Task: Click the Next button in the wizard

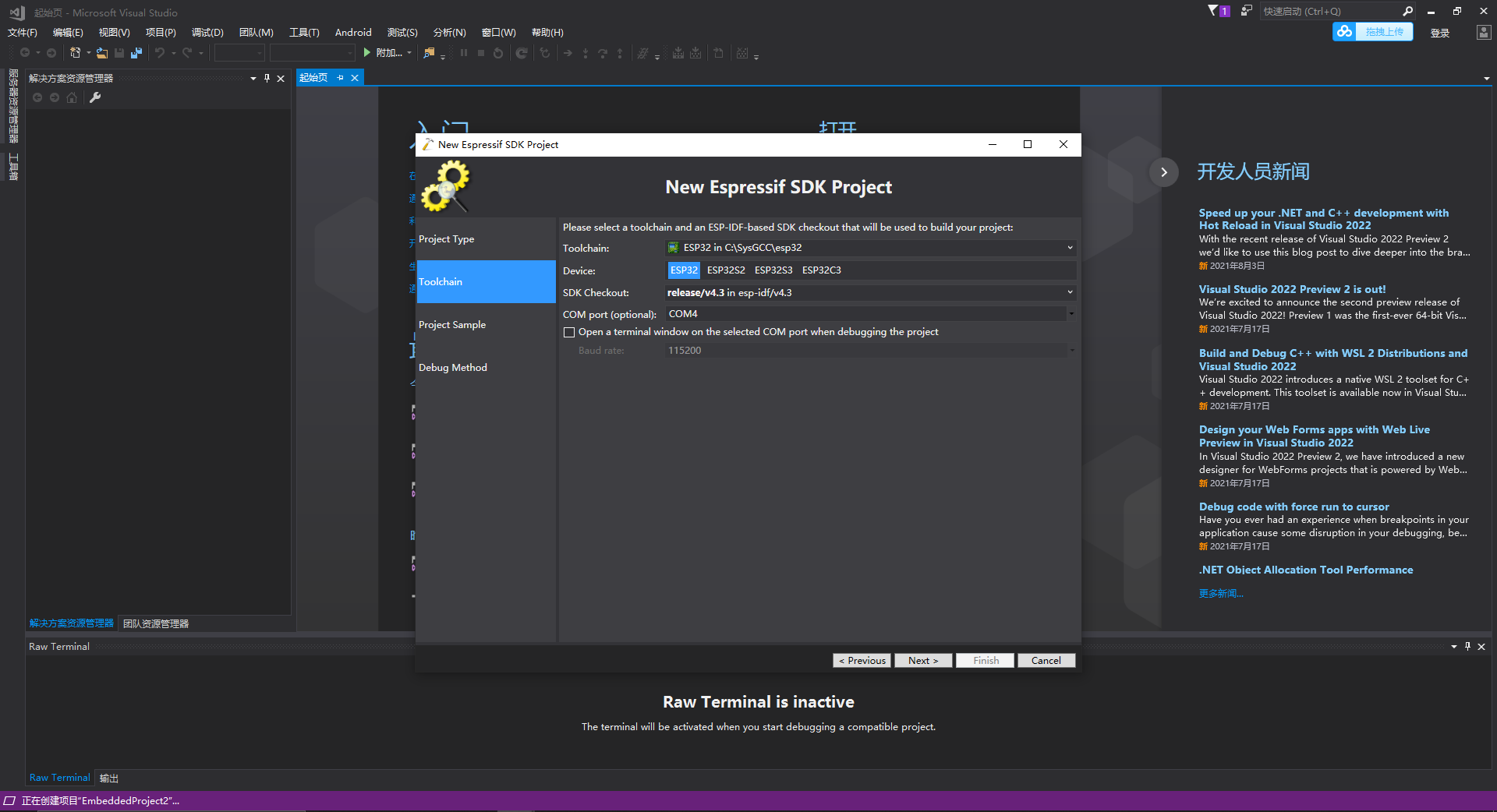Action: click(923, 660)
